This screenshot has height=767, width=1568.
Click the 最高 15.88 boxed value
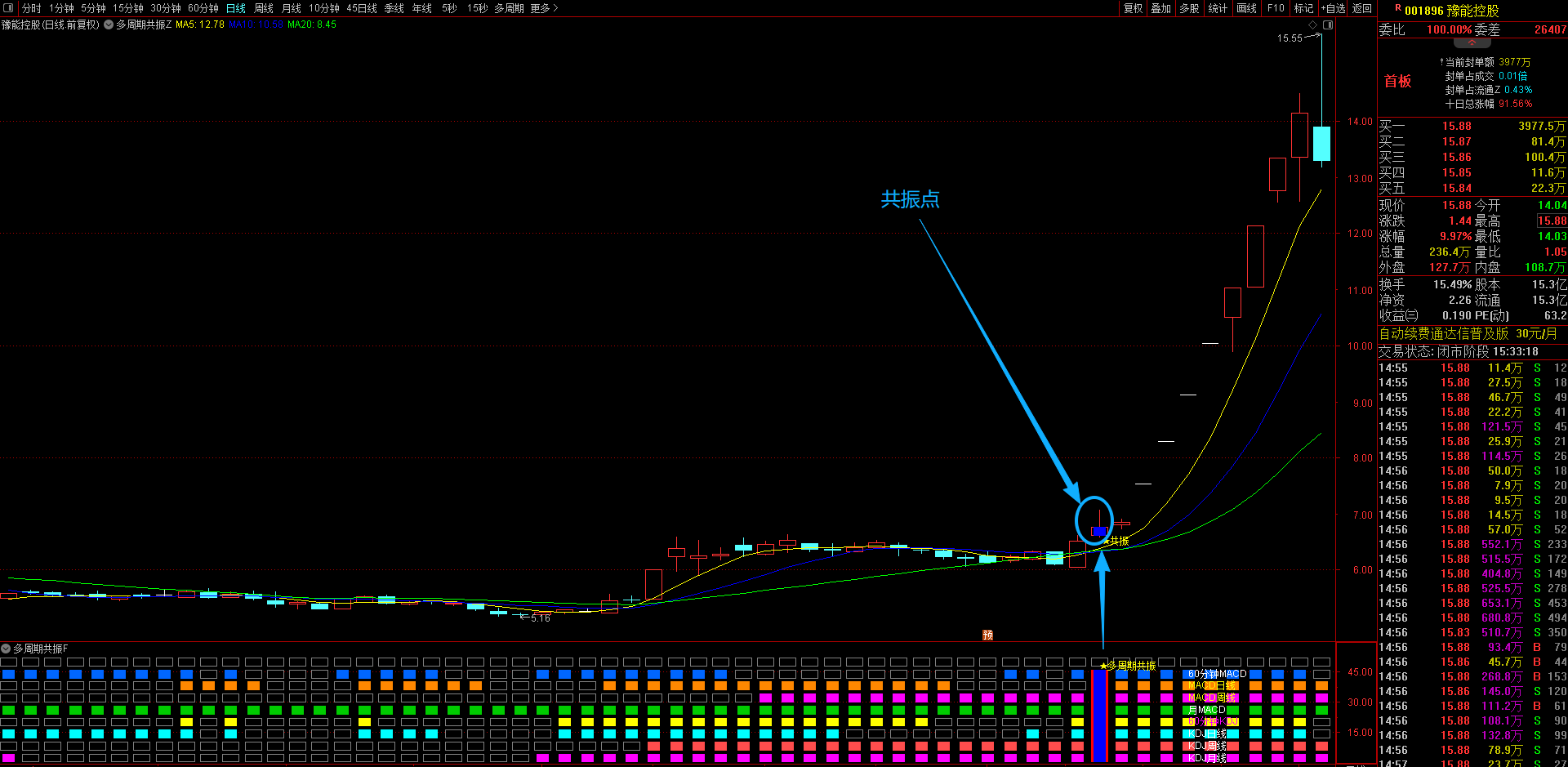(x=1552, y=221)
